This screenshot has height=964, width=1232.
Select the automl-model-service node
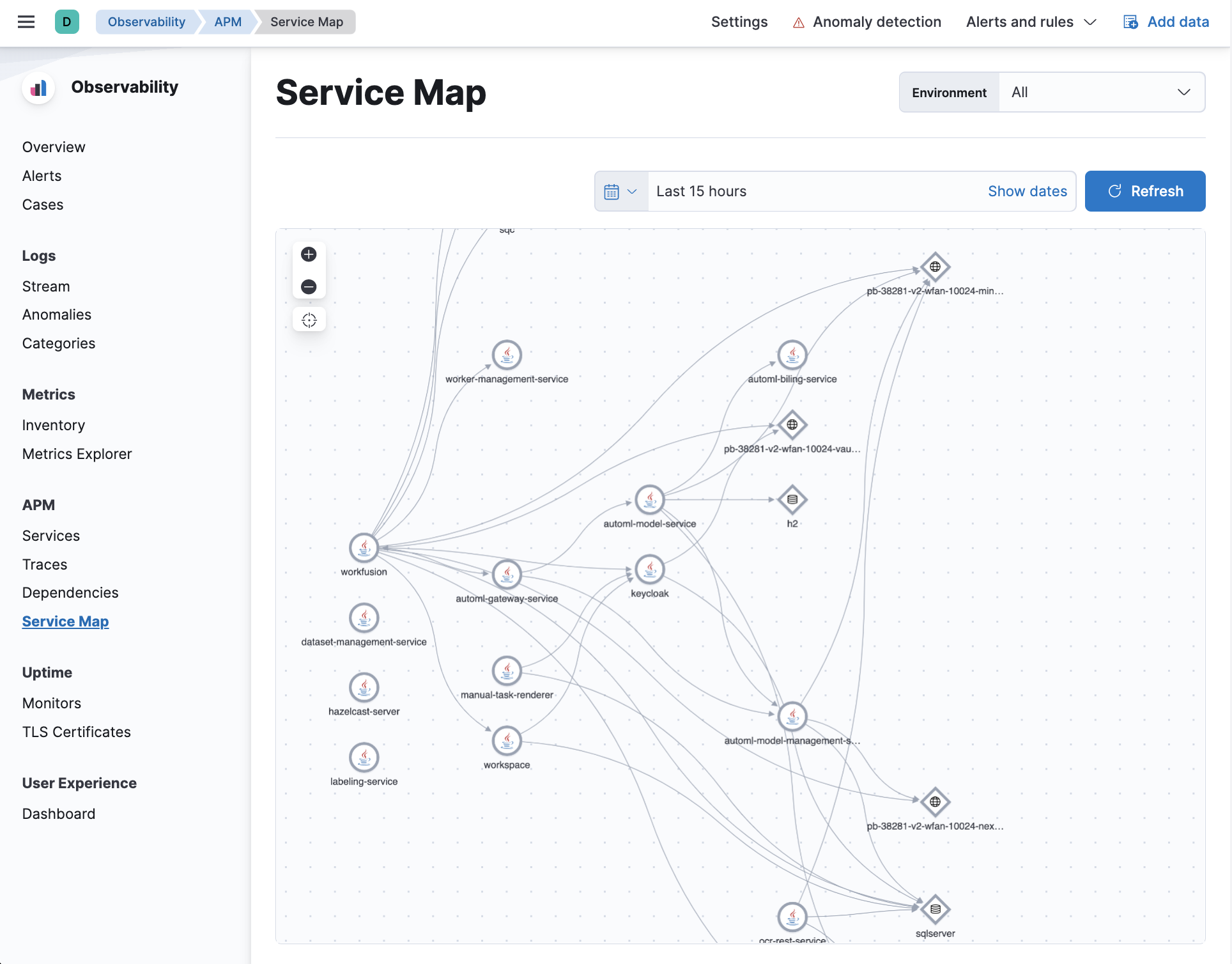point(650,499)
